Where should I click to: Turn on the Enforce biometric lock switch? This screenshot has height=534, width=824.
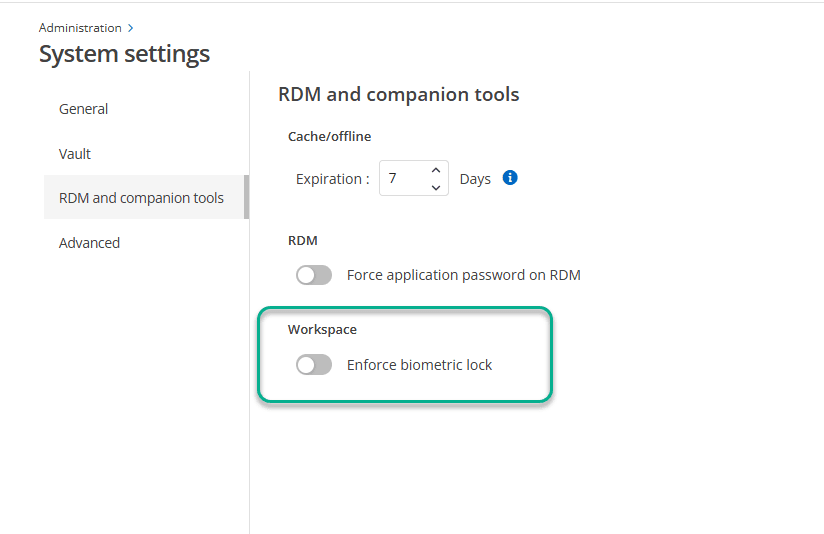pos(314,365)
